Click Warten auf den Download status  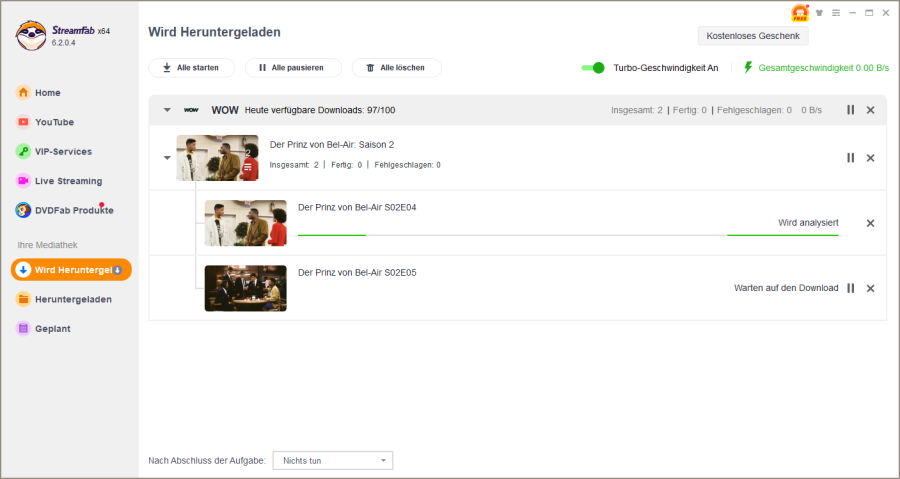coord(786,288)
